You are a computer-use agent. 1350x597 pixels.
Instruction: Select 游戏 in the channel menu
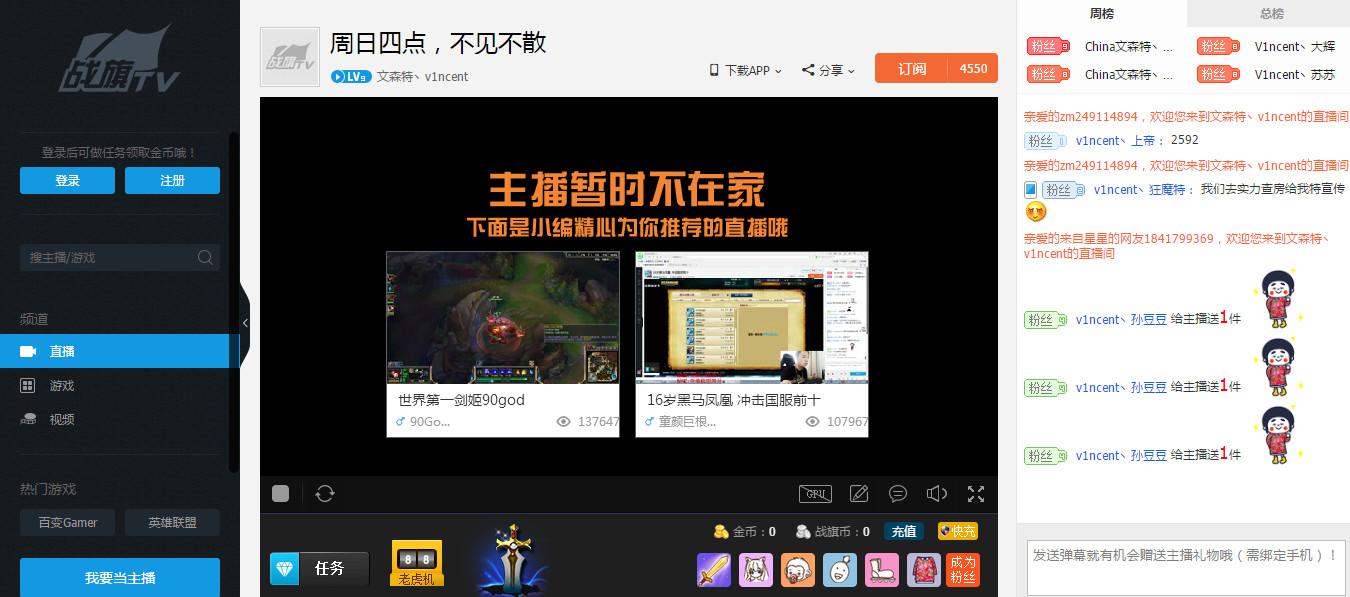[62, 385]
